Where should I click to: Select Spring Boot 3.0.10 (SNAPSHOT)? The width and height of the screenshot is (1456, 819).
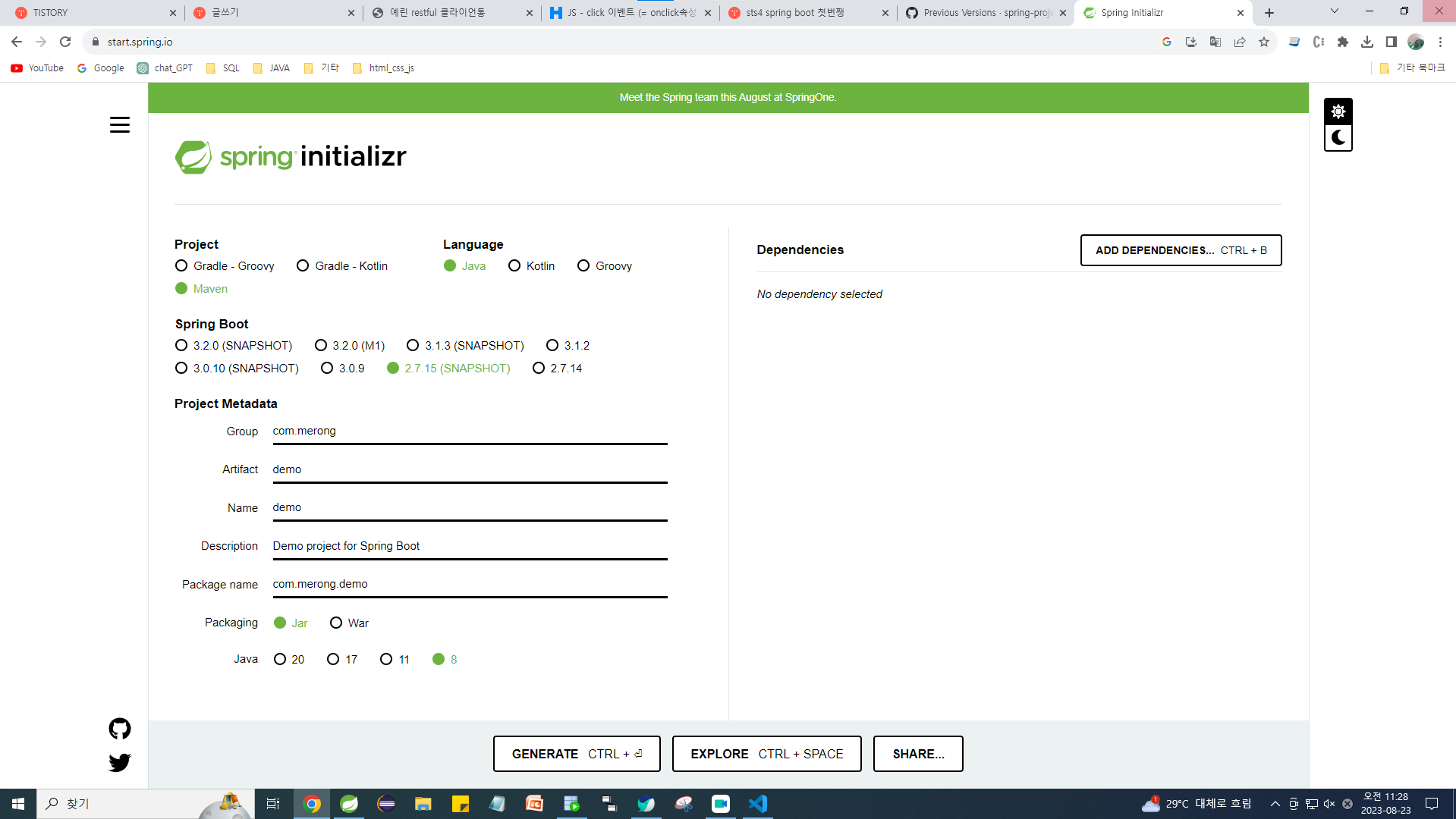click(x=237, y=369)
